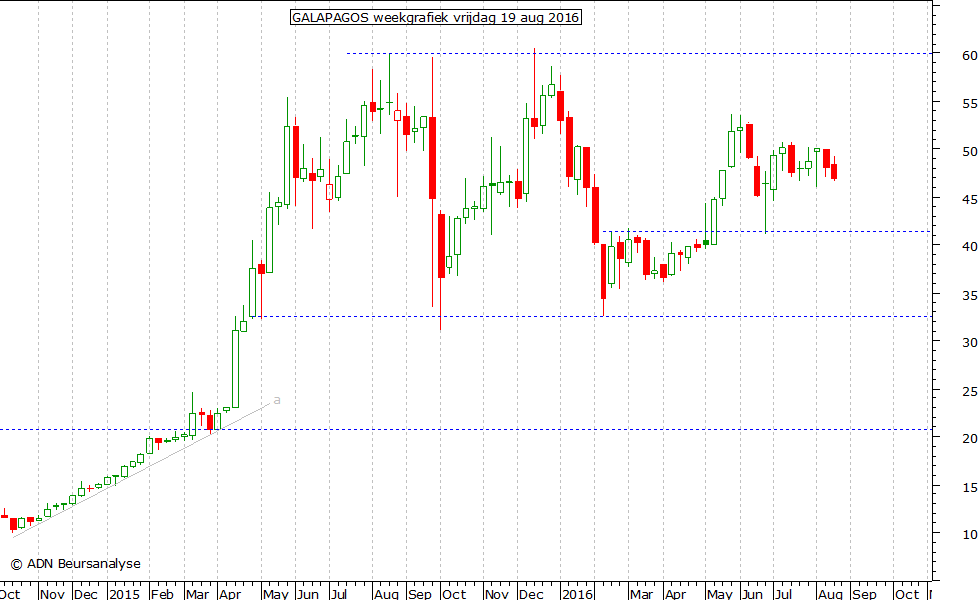Screen dimensions: 980x600
Task: Click the 25 value on price axis
Action: click(x=969, y=391)
